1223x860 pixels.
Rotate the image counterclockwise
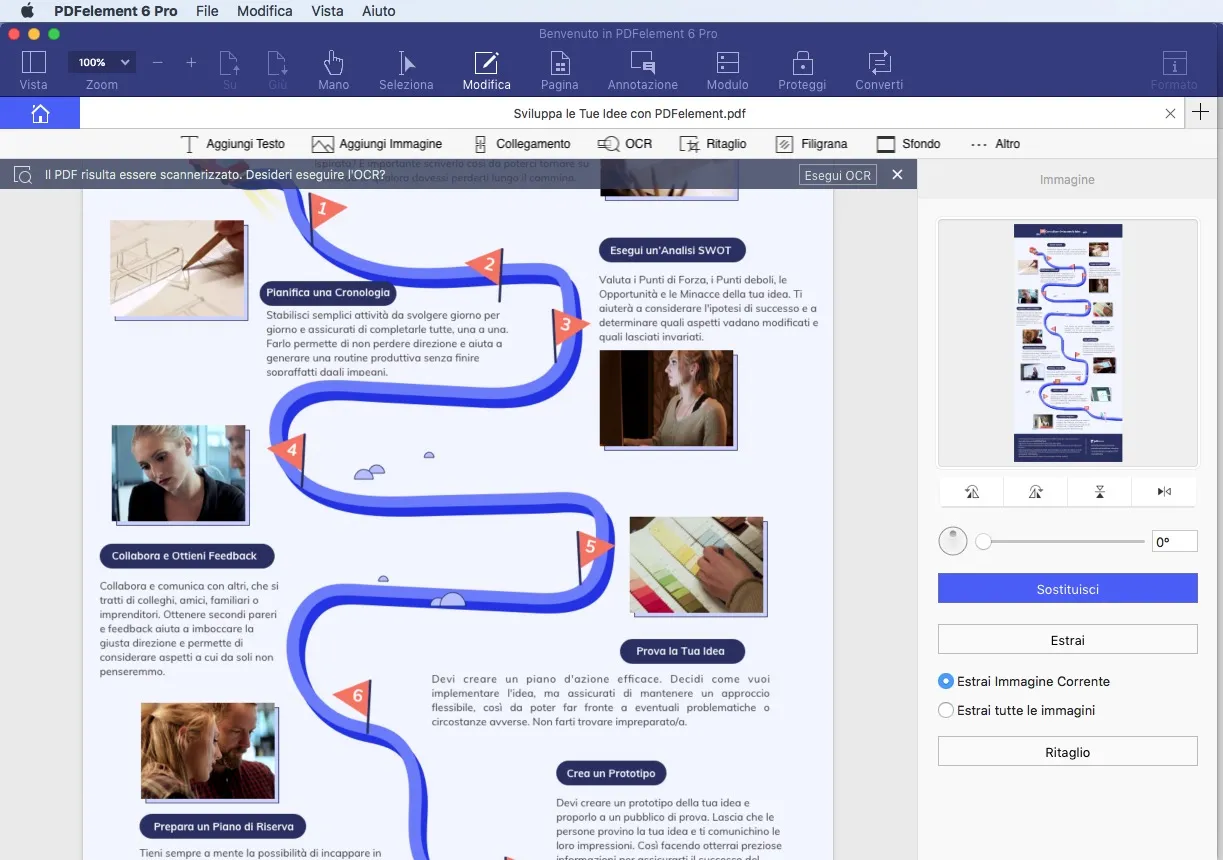[970, 491]
